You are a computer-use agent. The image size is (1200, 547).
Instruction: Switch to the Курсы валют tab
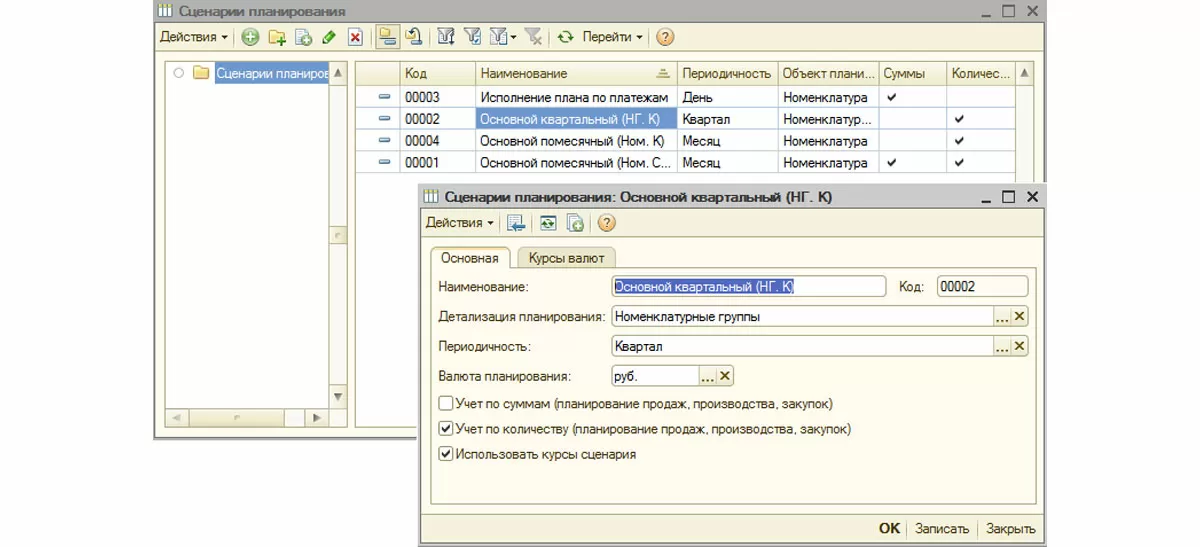566,258
